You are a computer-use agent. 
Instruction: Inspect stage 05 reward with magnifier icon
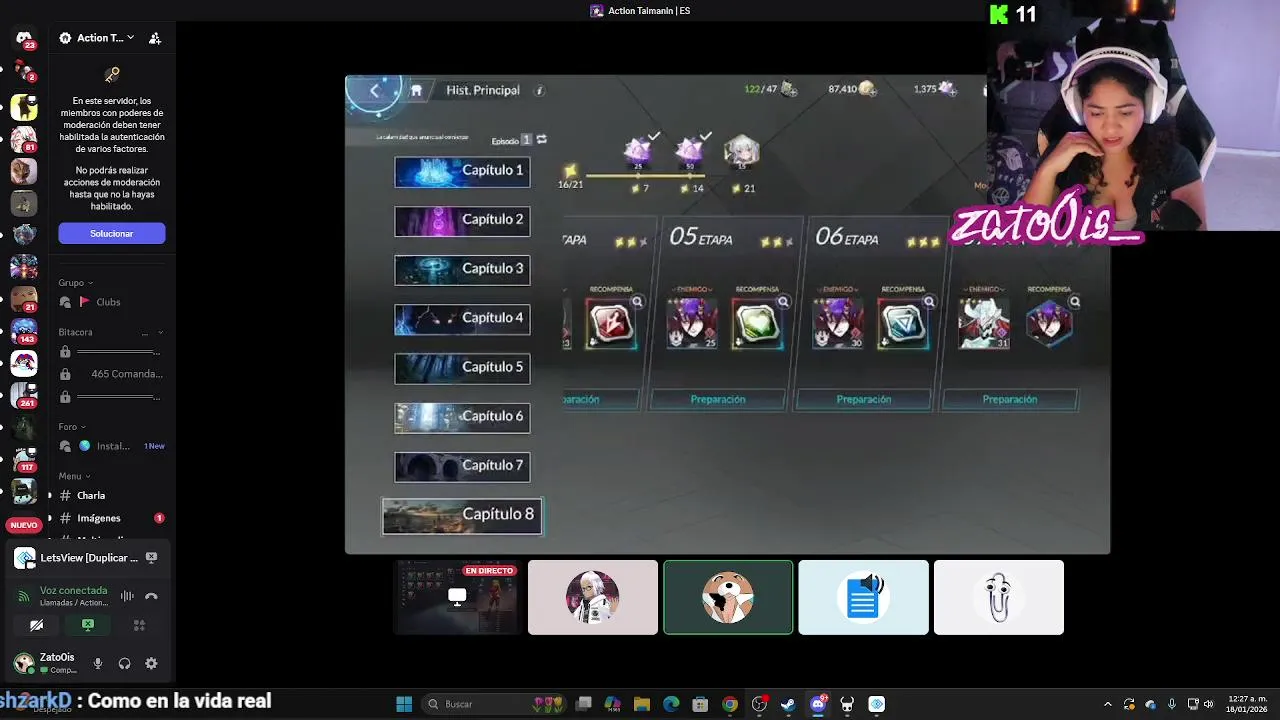point(783,302)
